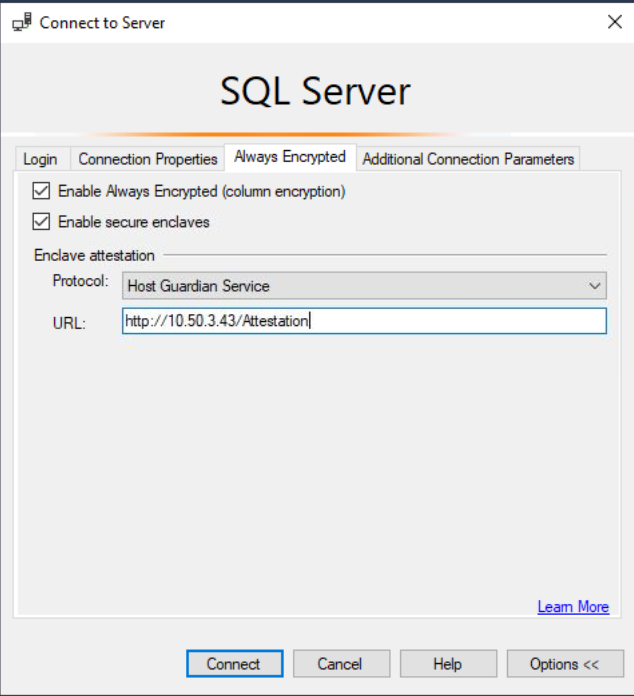
Task: Open Help for this dialog
Action: click(x=448, y=664)
